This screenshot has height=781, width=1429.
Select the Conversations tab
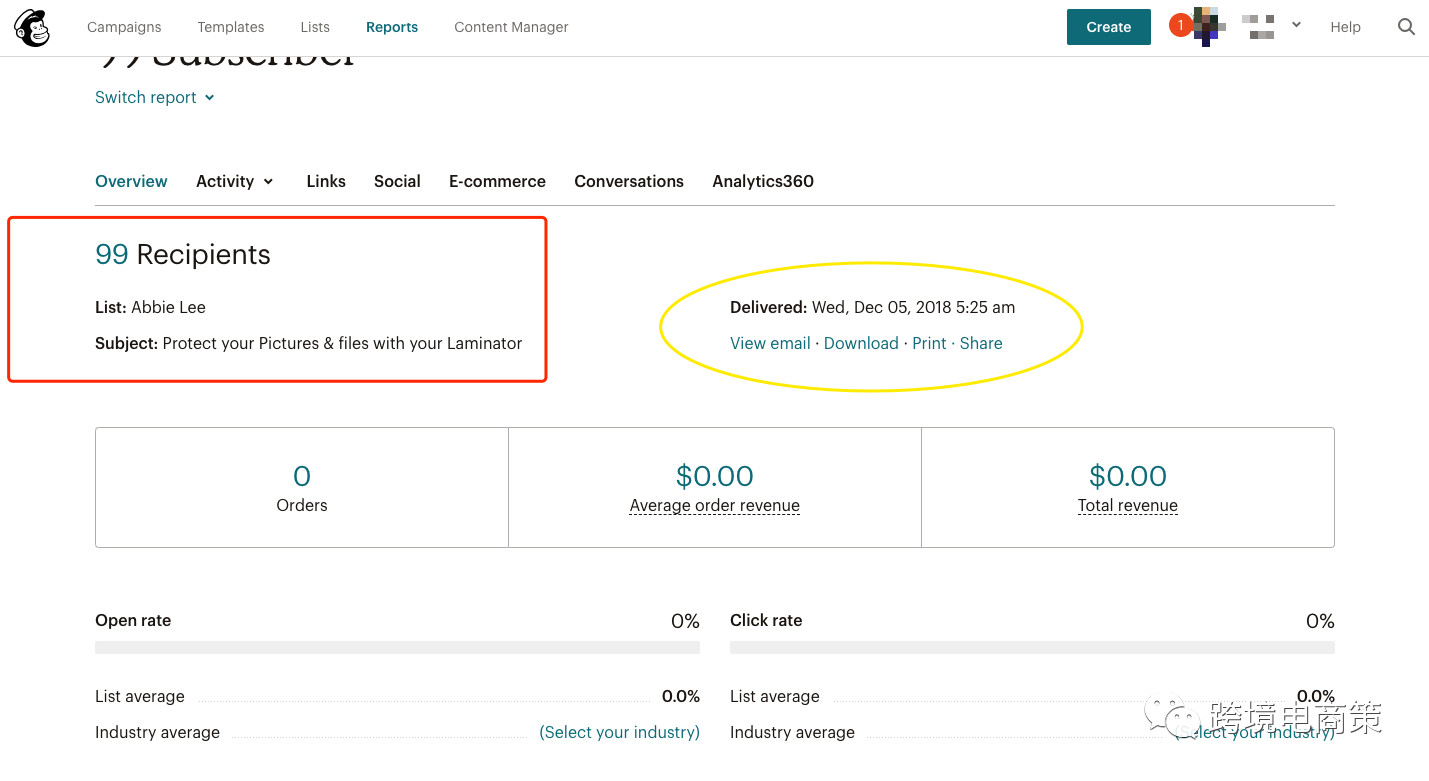629,181
